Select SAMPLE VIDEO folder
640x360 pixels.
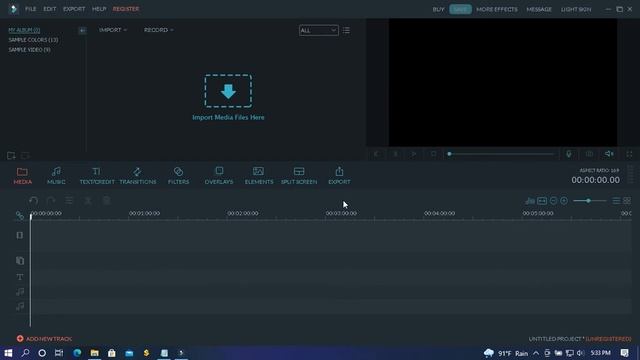point(29,50)
